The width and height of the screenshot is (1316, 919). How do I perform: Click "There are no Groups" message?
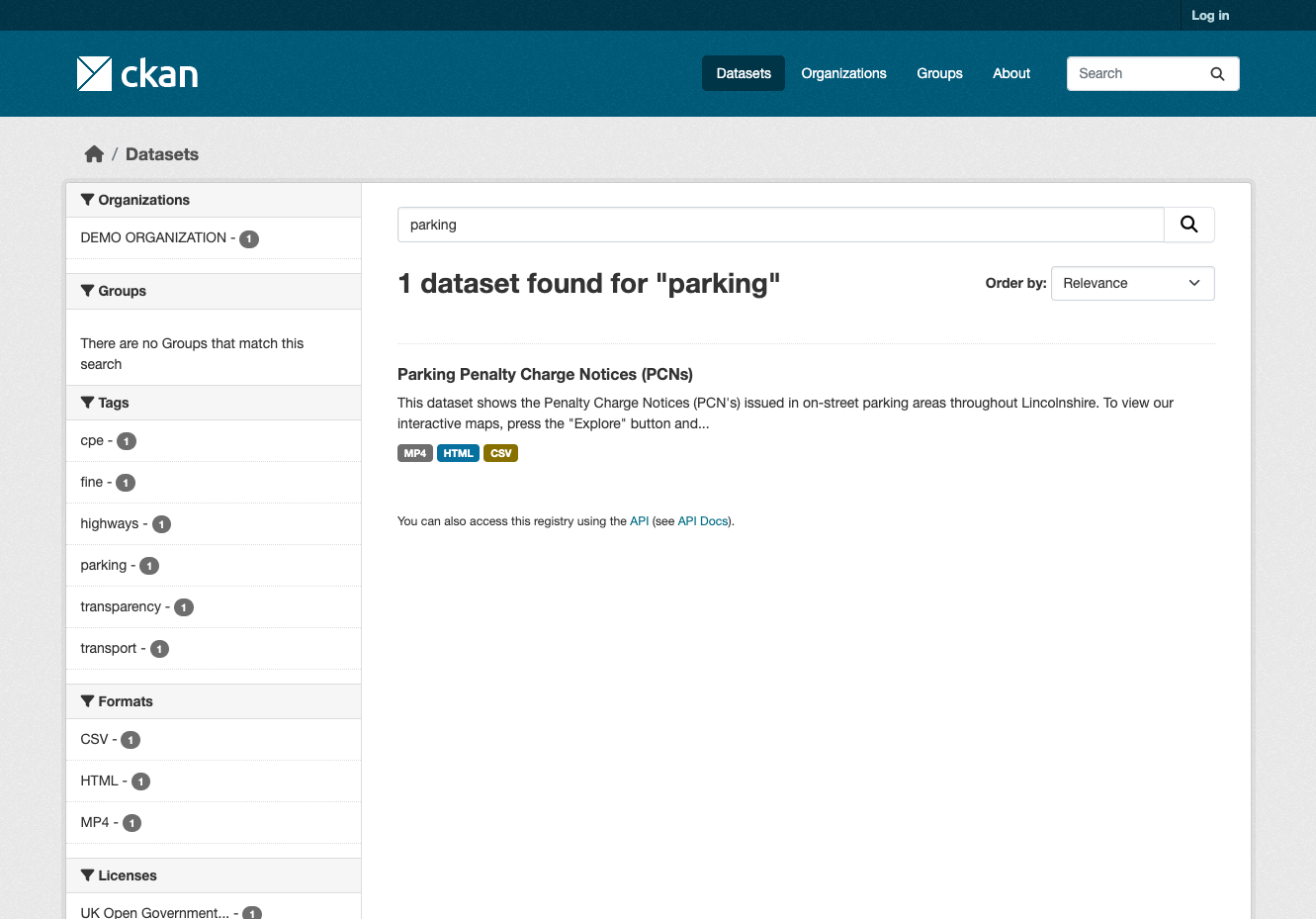(192, 354)
